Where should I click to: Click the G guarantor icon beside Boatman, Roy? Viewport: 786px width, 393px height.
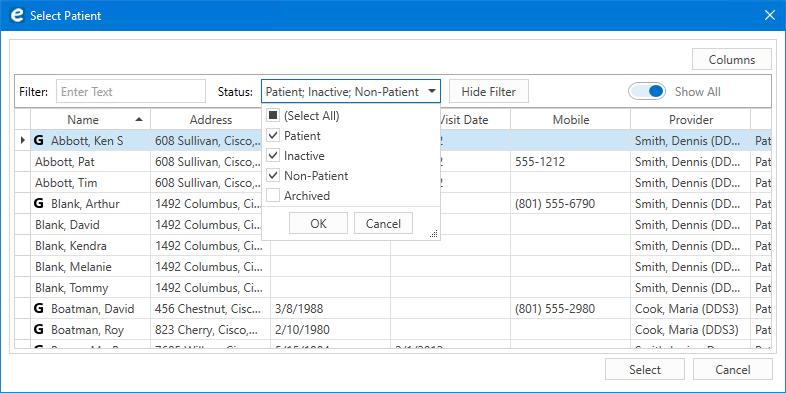click(39, 330)
